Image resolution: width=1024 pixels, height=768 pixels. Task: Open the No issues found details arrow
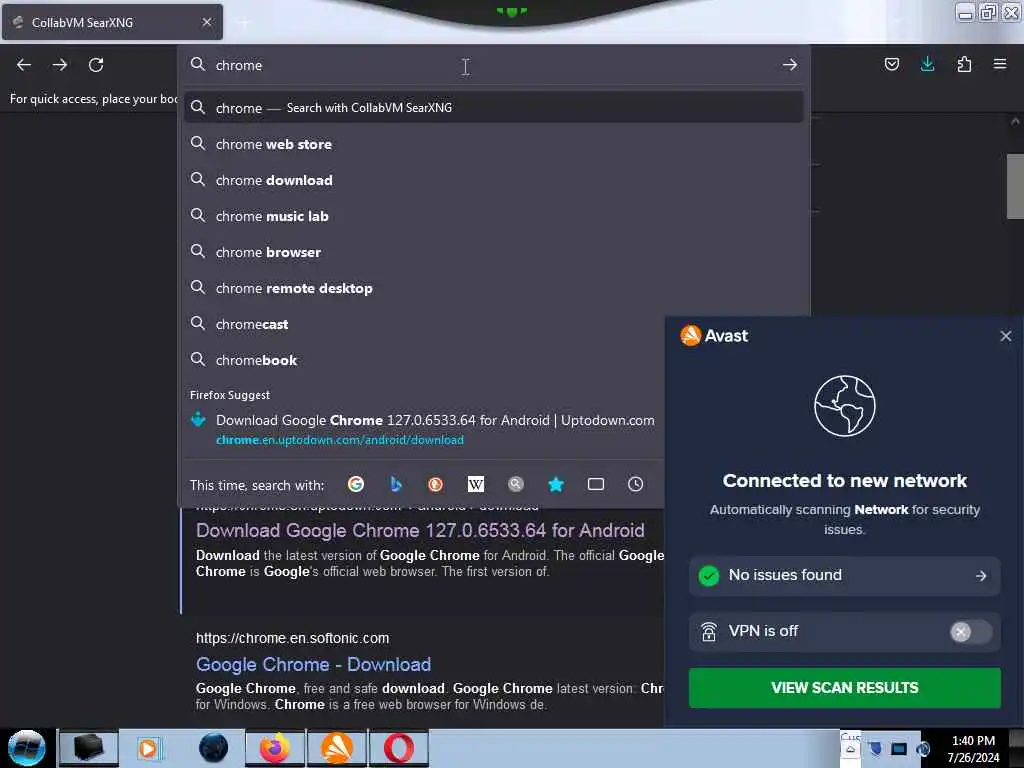[x=981, y=575]
